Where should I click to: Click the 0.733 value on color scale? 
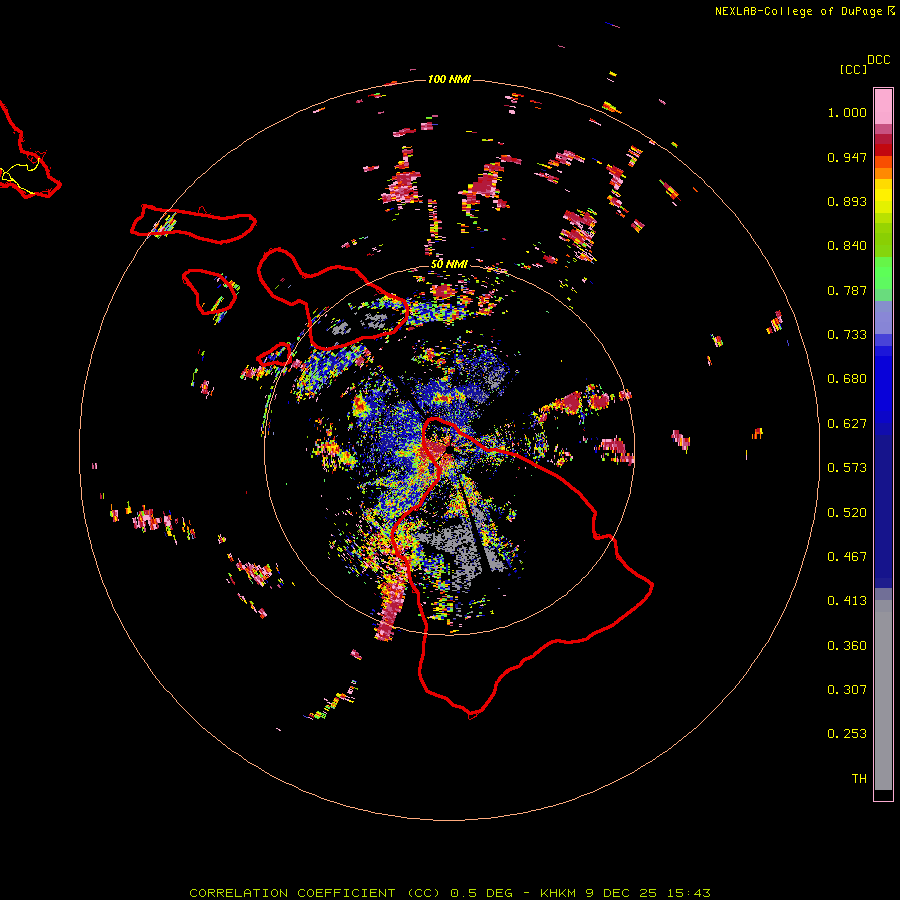coord(847,335)
